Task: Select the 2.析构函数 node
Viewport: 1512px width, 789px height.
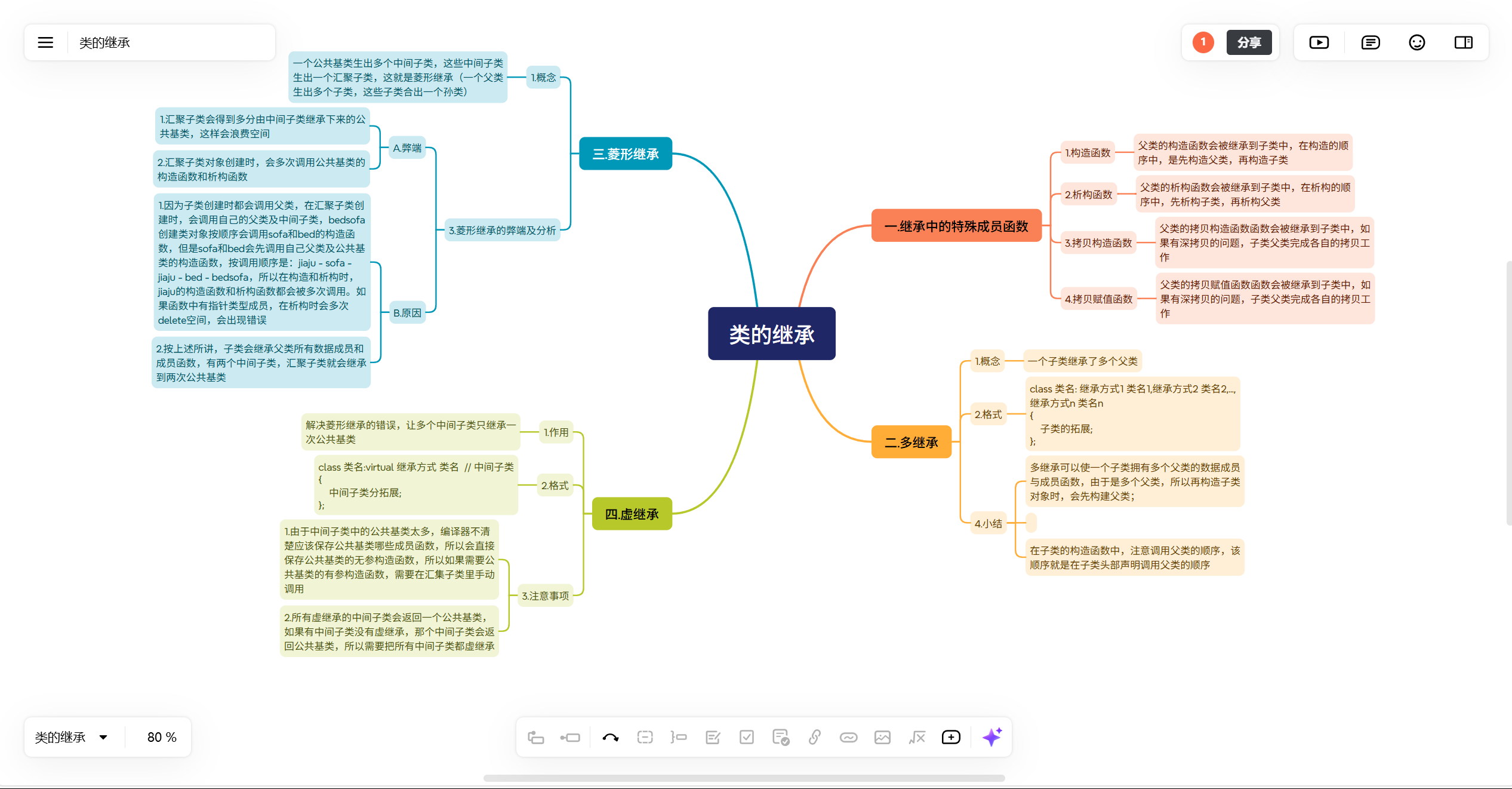Action: [1089, 194]
